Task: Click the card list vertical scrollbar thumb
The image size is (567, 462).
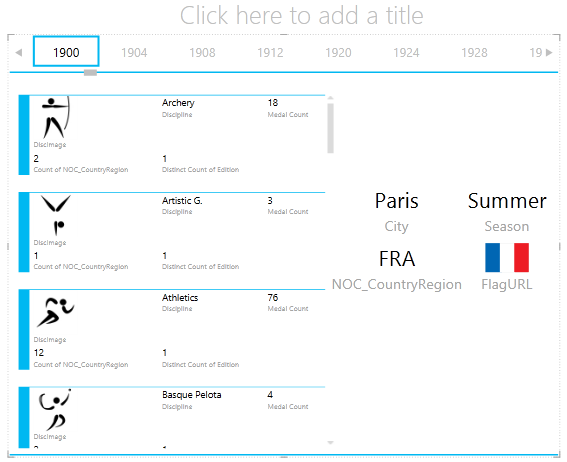Action: coord(331,128)
